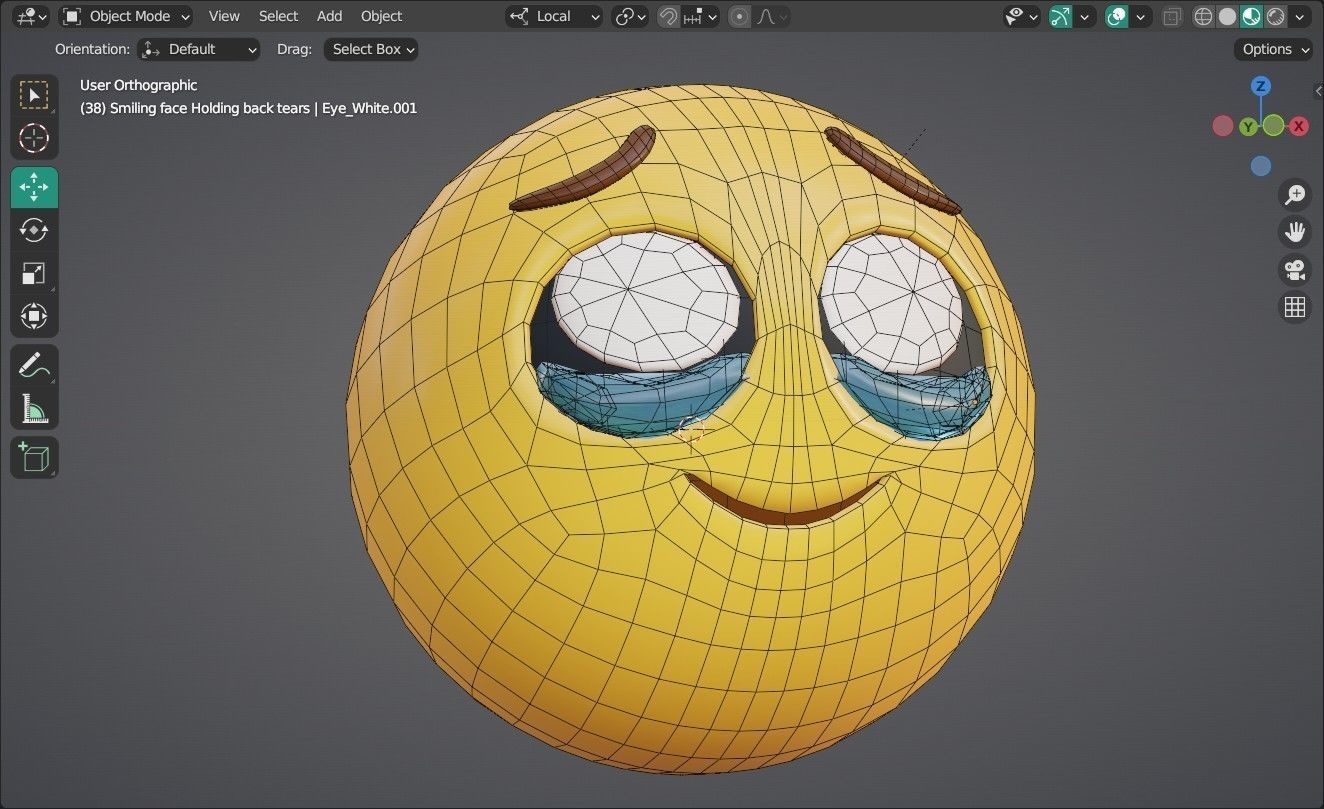Open the shading options dropdown arrow
This screenshot has width=1324, height=809.
pyautogui.click(x=1300, y=16)
